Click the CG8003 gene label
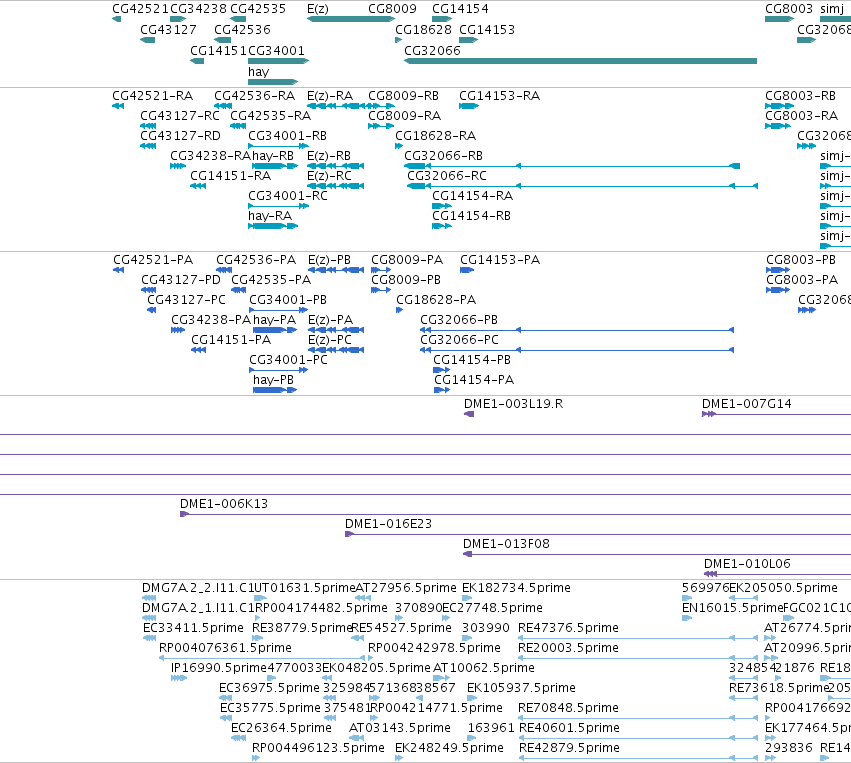 point(789,9)
